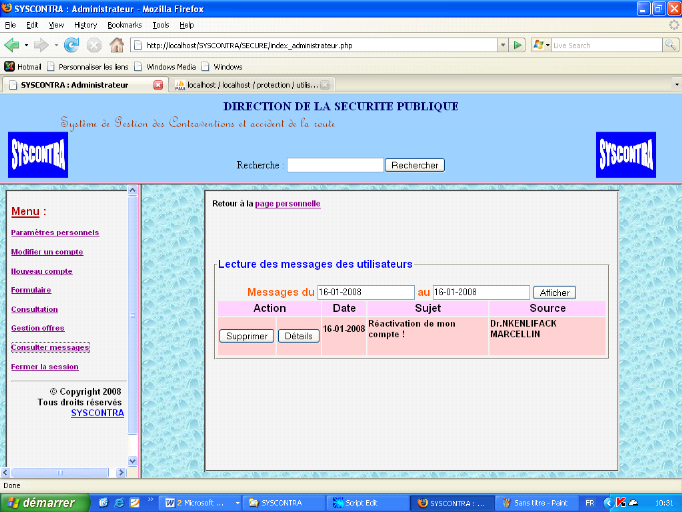The height and width of the screenshot is (512, 682).
Task: Click the green Go arrow beside the address bar
Action: tap(517, 45)
